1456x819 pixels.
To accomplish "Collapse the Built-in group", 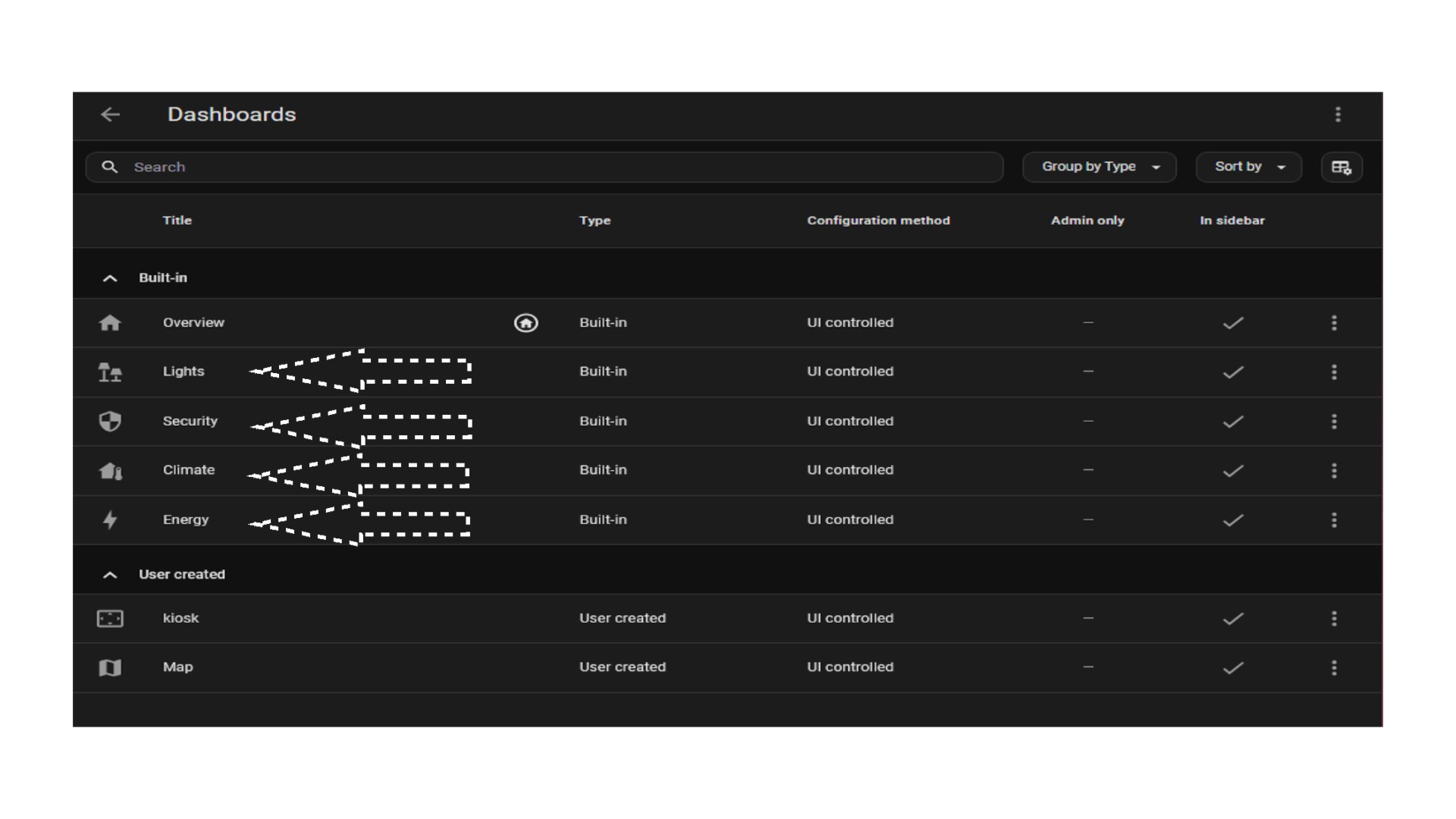I will 110,278.
